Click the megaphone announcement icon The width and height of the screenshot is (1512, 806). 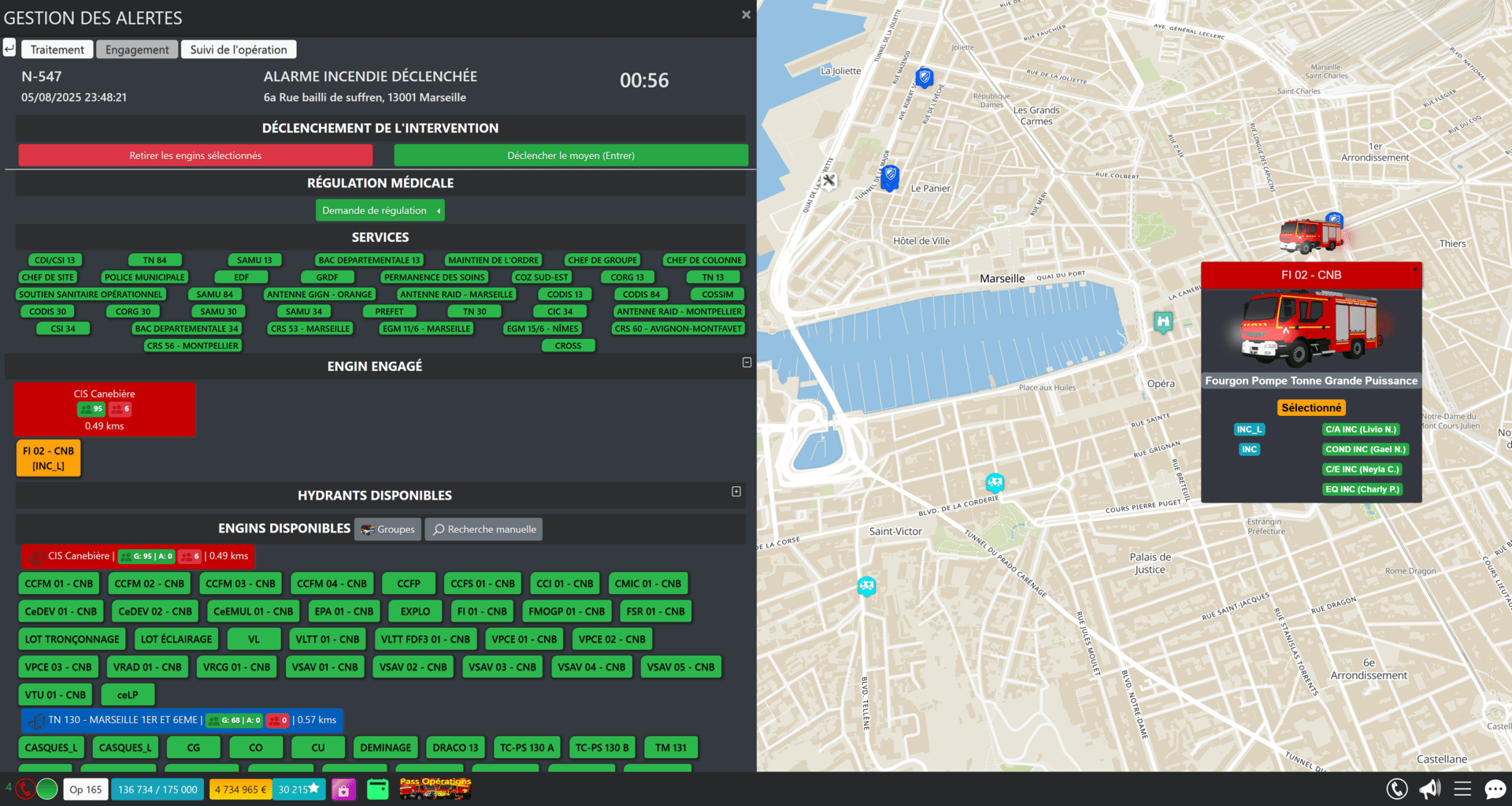pos(1429,789)
